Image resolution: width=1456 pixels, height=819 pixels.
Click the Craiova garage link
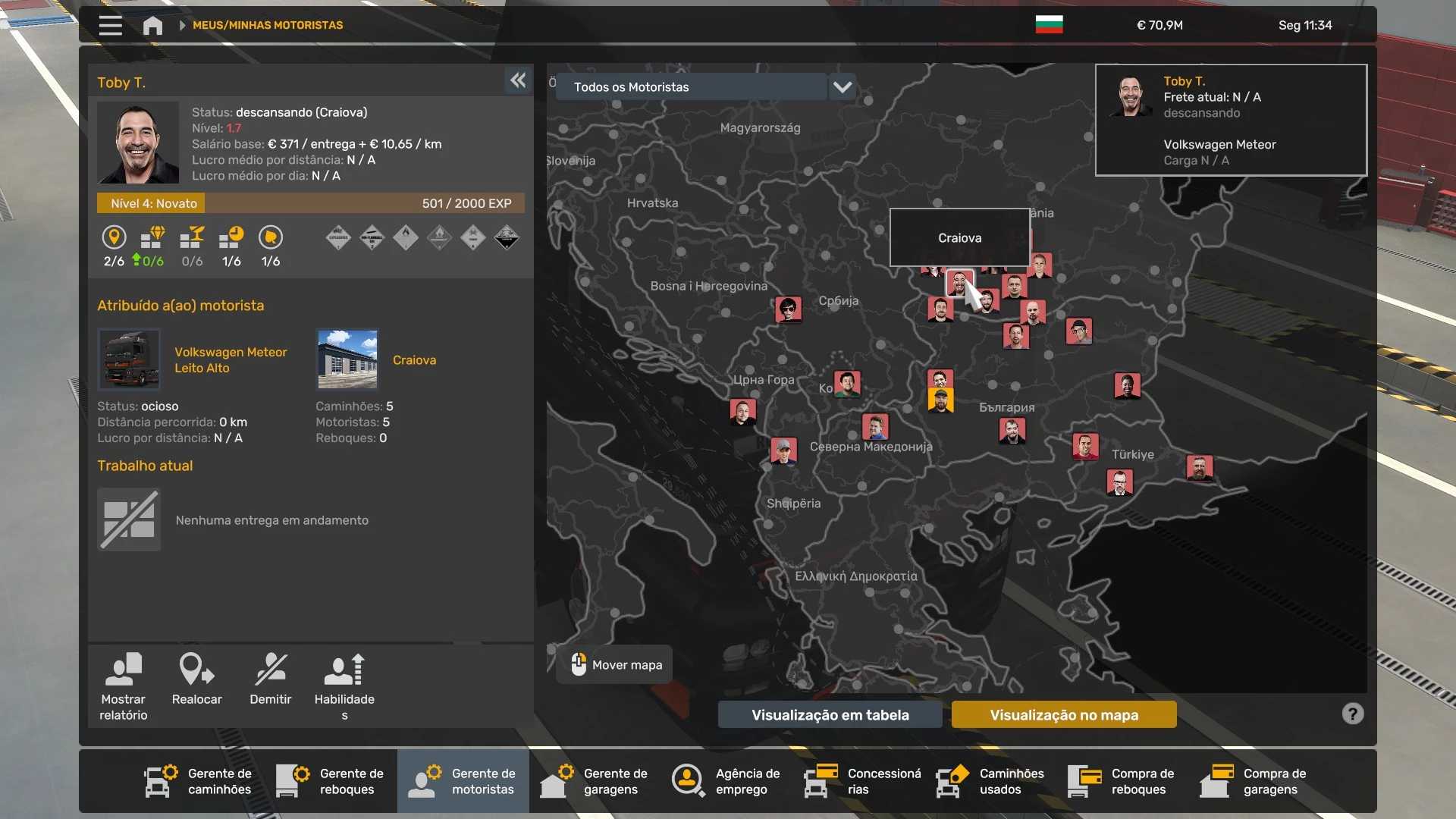414,360
